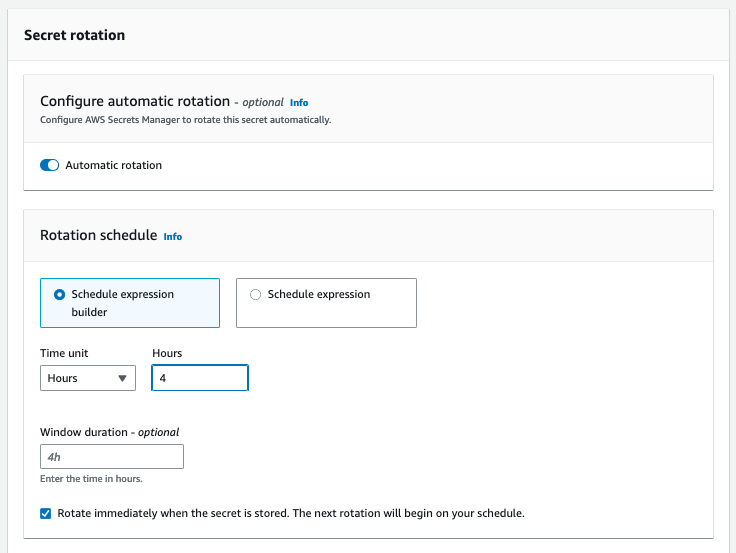Open the Time unit dropdown
736x553 pixels.
point(88,378)
